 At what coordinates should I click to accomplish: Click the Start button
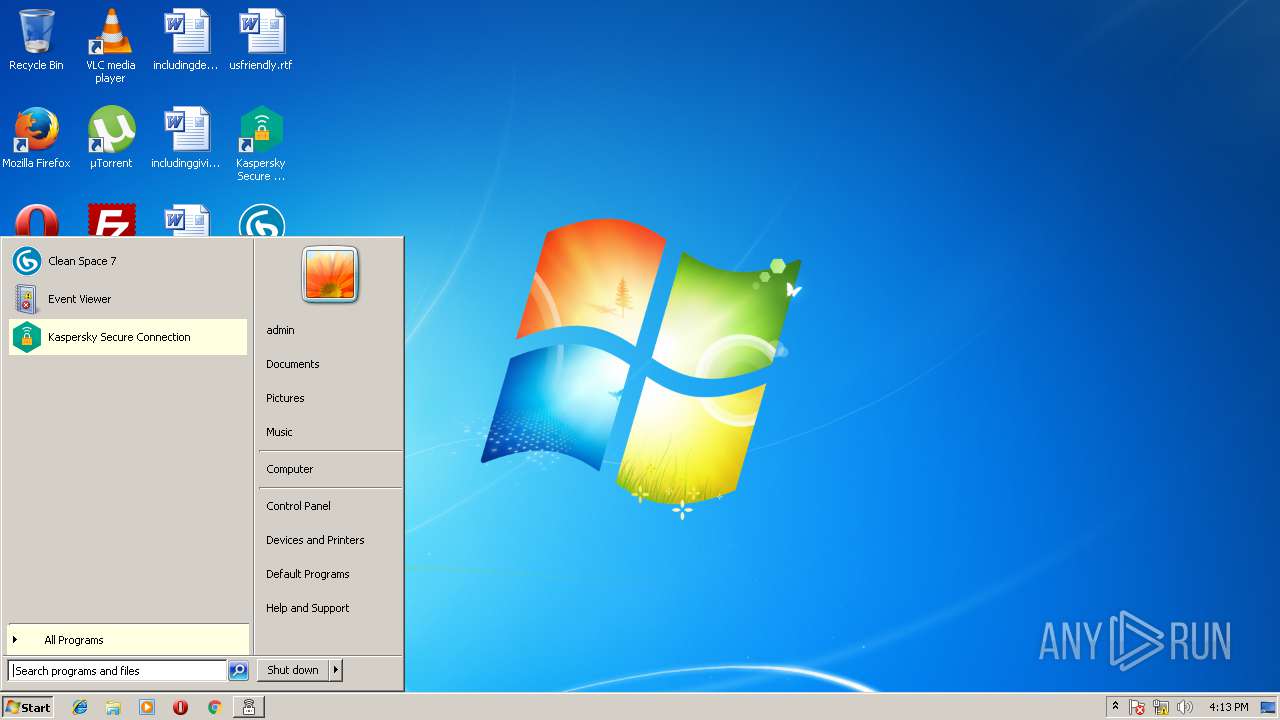point(28,707)
